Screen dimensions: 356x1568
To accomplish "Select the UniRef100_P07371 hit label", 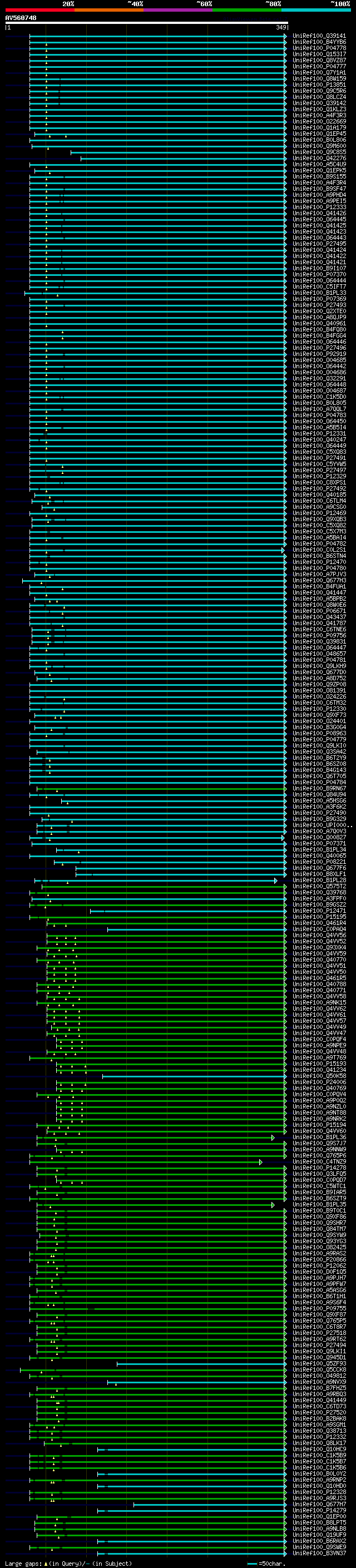I will click(319, 843).
